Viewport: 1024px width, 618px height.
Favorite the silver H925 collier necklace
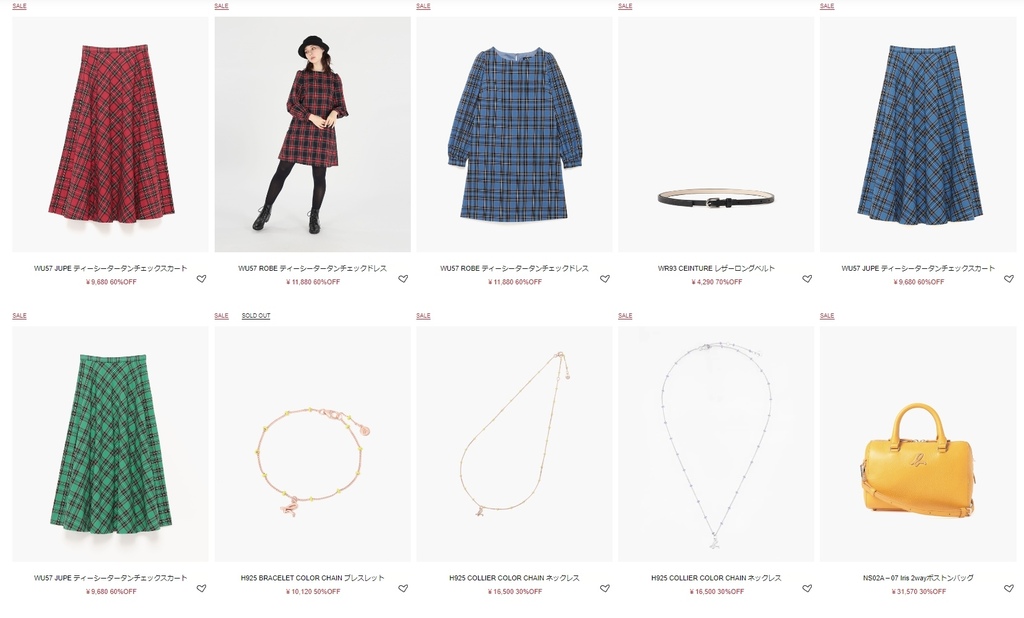pyautogui.click(x=807, y=589)
